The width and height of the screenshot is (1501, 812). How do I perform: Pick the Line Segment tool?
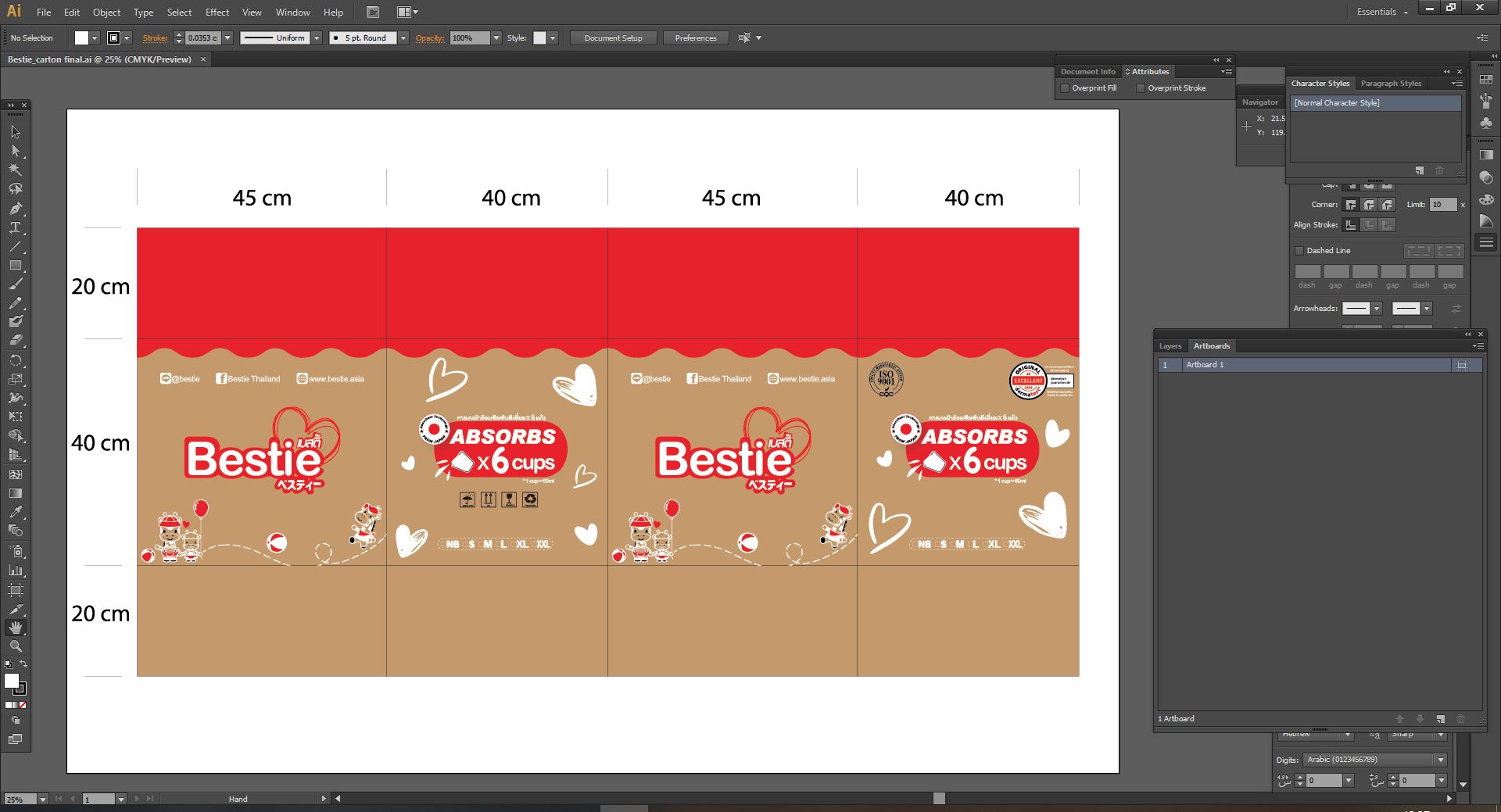16,246
